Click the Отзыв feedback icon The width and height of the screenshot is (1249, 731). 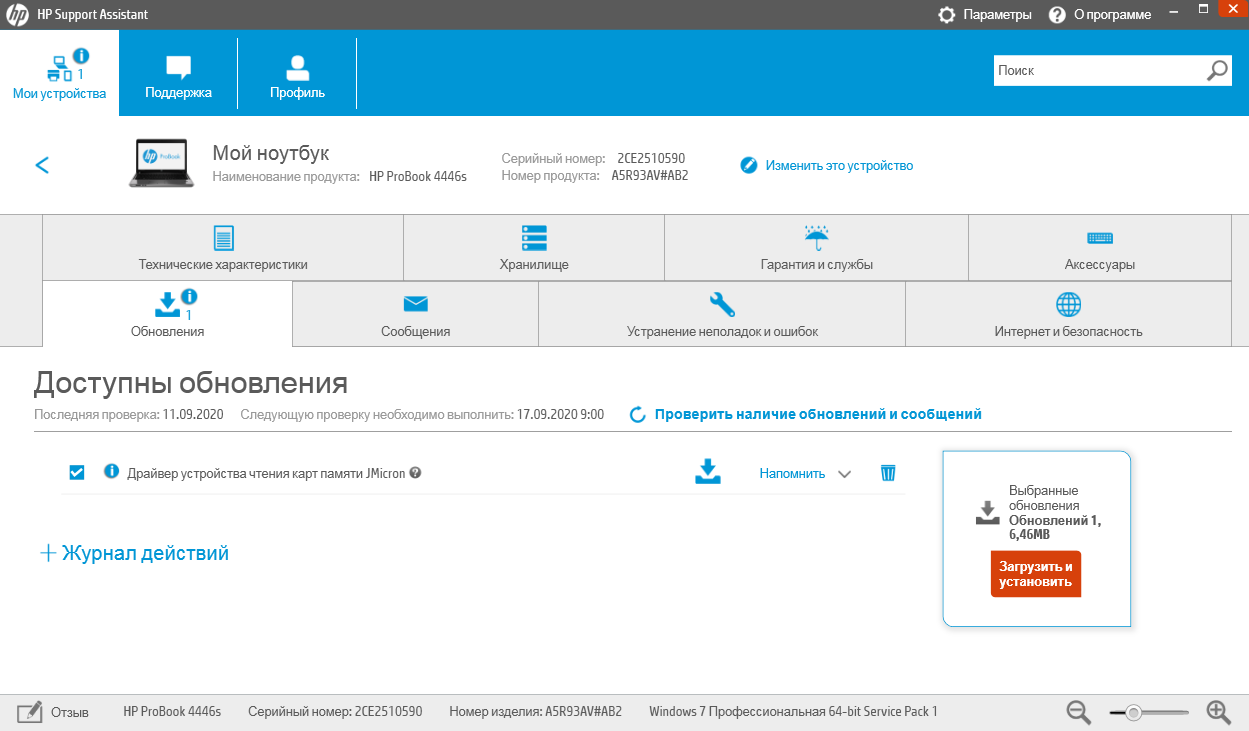30,712
